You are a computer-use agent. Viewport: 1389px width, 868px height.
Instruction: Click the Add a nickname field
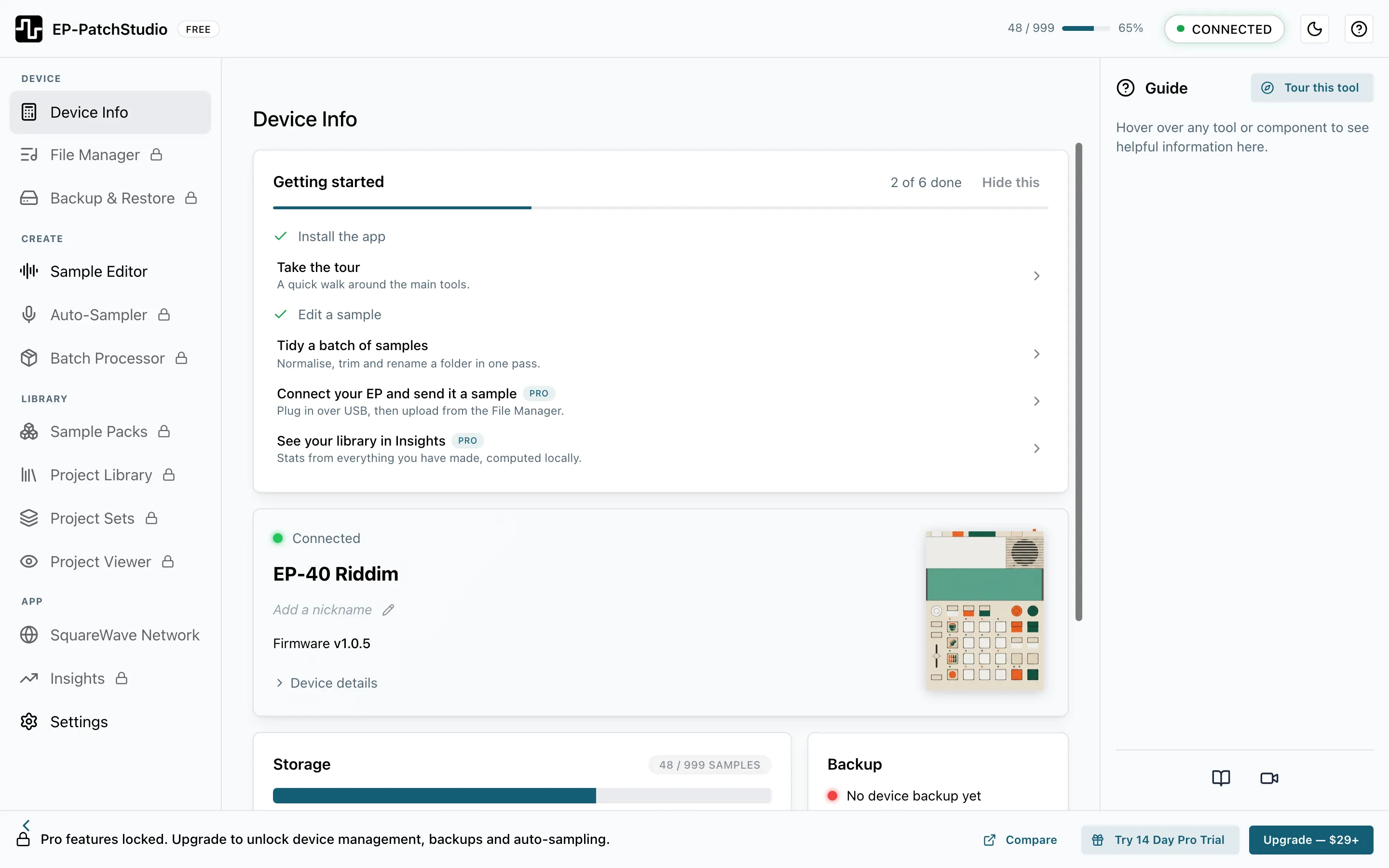(323, 610)
